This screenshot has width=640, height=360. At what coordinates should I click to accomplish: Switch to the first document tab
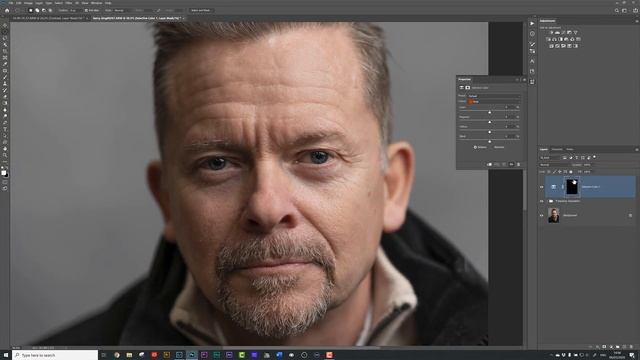coord(47,18)
